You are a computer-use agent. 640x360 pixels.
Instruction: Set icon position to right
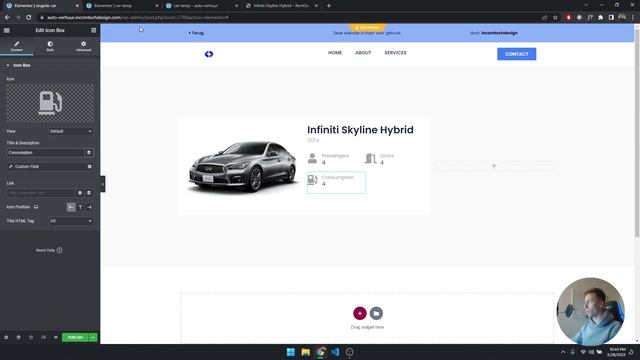pos(89,207)
